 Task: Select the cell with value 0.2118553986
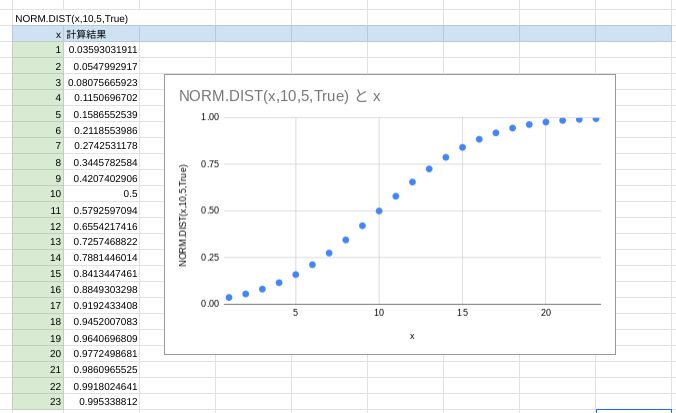[102, 130]
